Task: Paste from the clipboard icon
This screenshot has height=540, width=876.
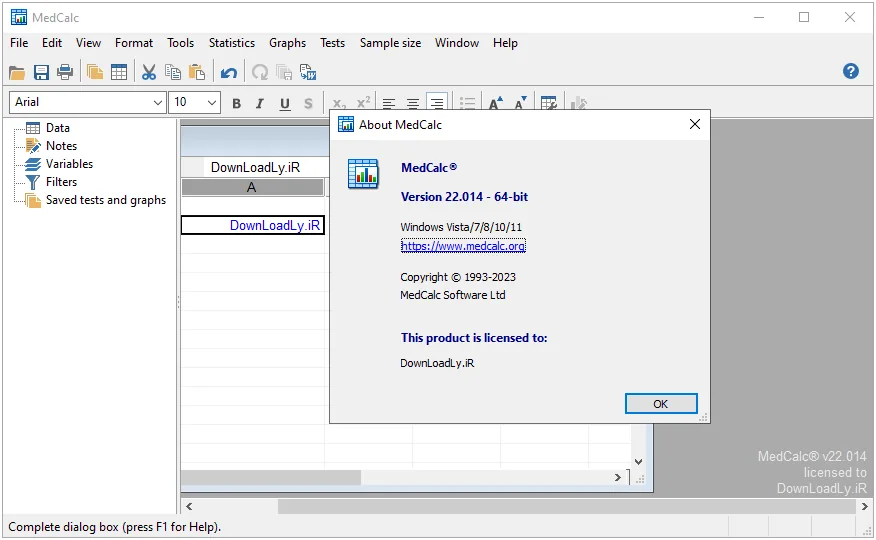Action: tap(197, 72)
